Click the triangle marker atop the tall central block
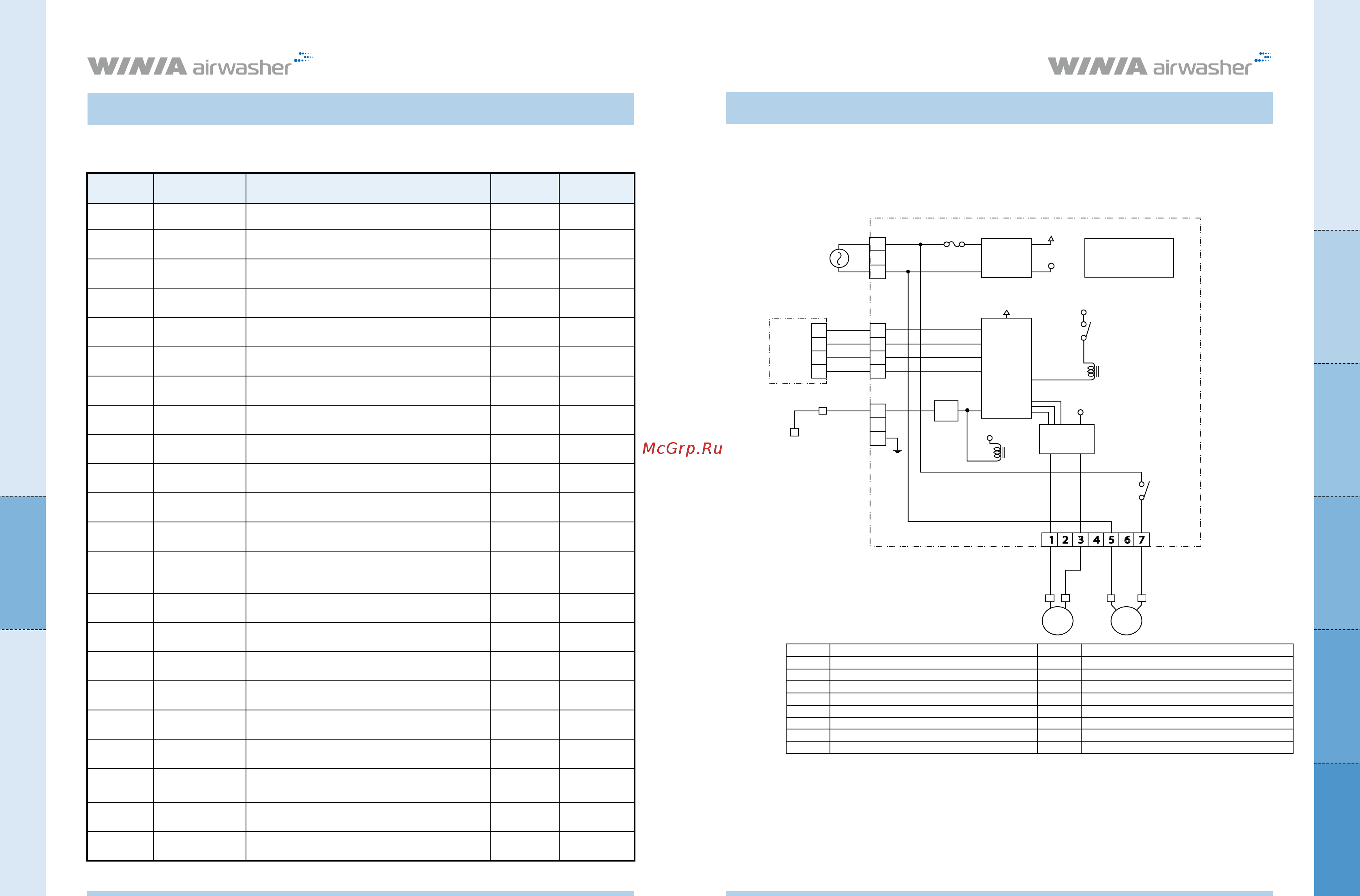 [x=1006, y=313]
